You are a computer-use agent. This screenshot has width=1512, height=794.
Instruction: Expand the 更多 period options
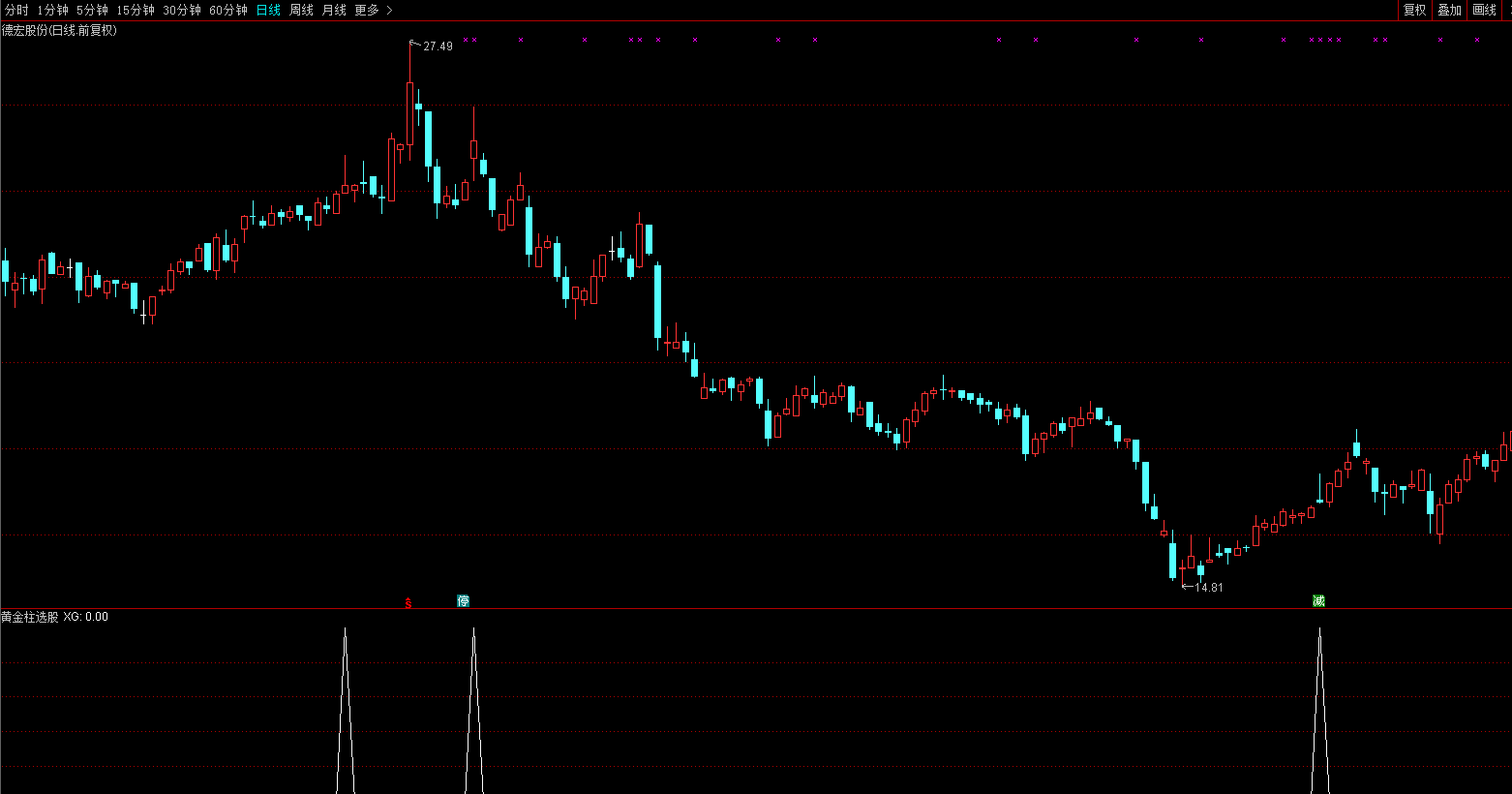(x=374, y=10)
